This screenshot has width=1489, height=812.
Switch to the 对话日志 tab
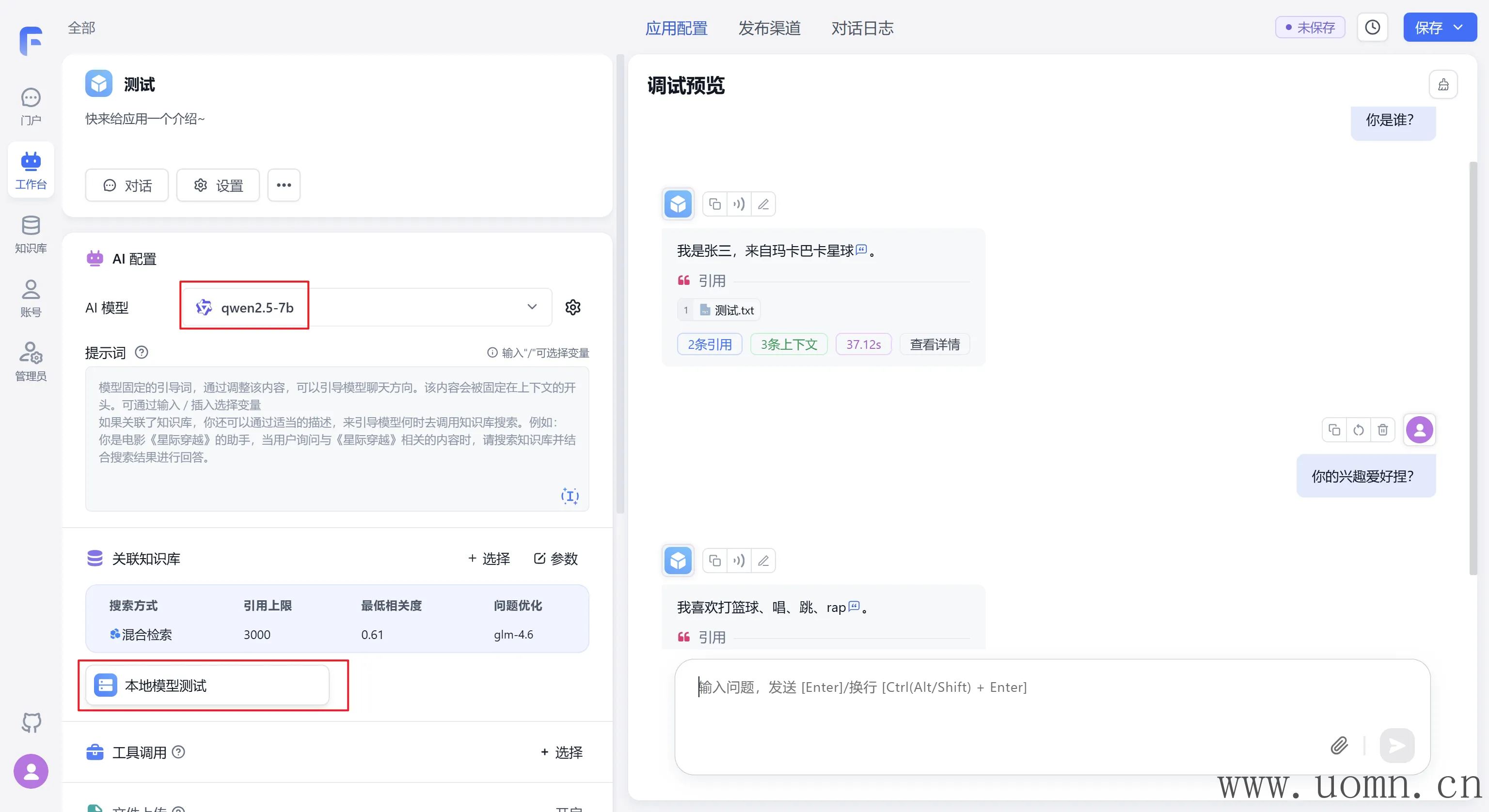(862, 28)
